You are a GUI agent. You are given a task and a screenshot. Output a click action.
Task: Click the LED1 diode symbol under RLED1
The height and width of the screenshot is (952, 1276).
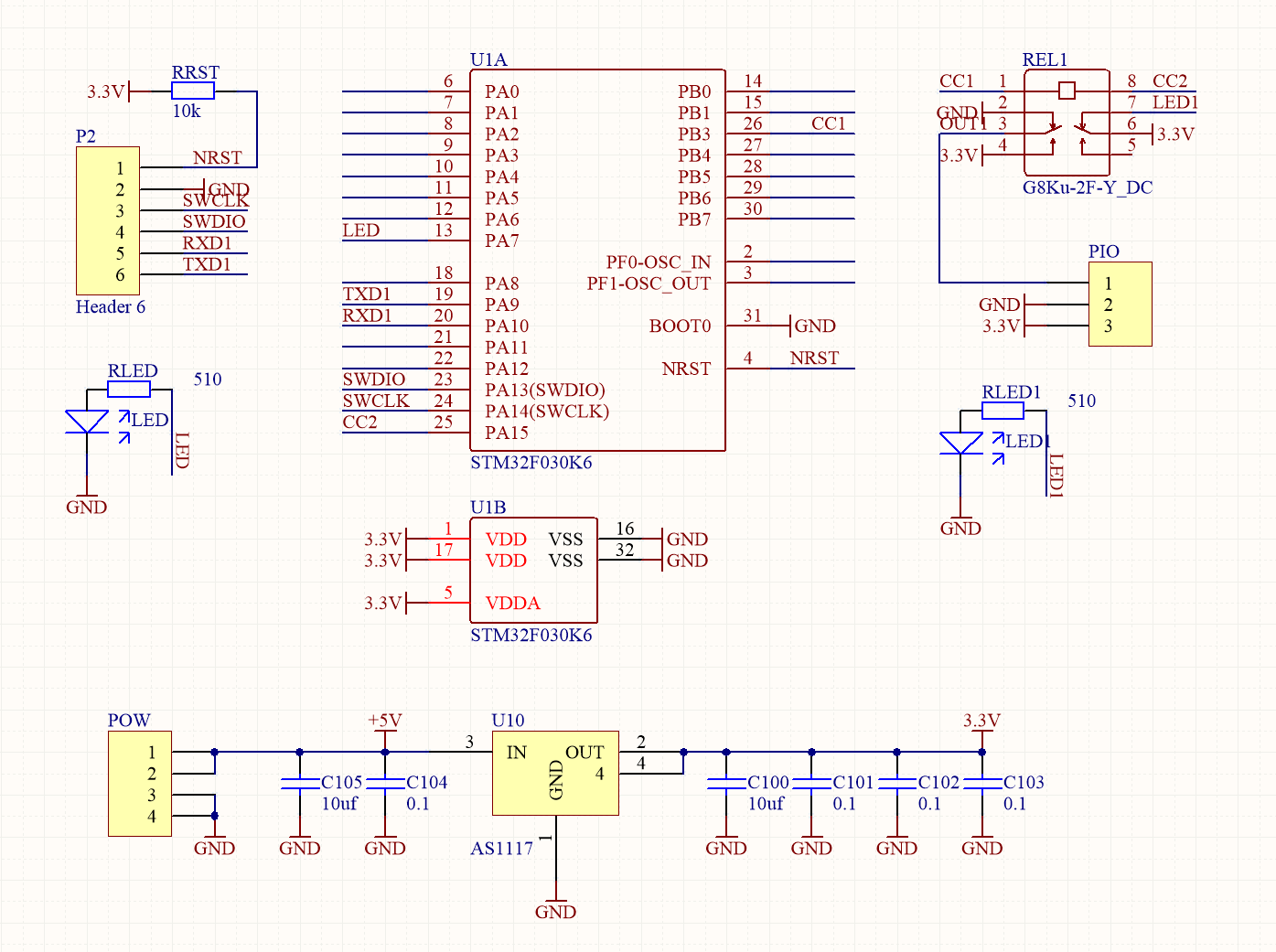pos(961,443)
